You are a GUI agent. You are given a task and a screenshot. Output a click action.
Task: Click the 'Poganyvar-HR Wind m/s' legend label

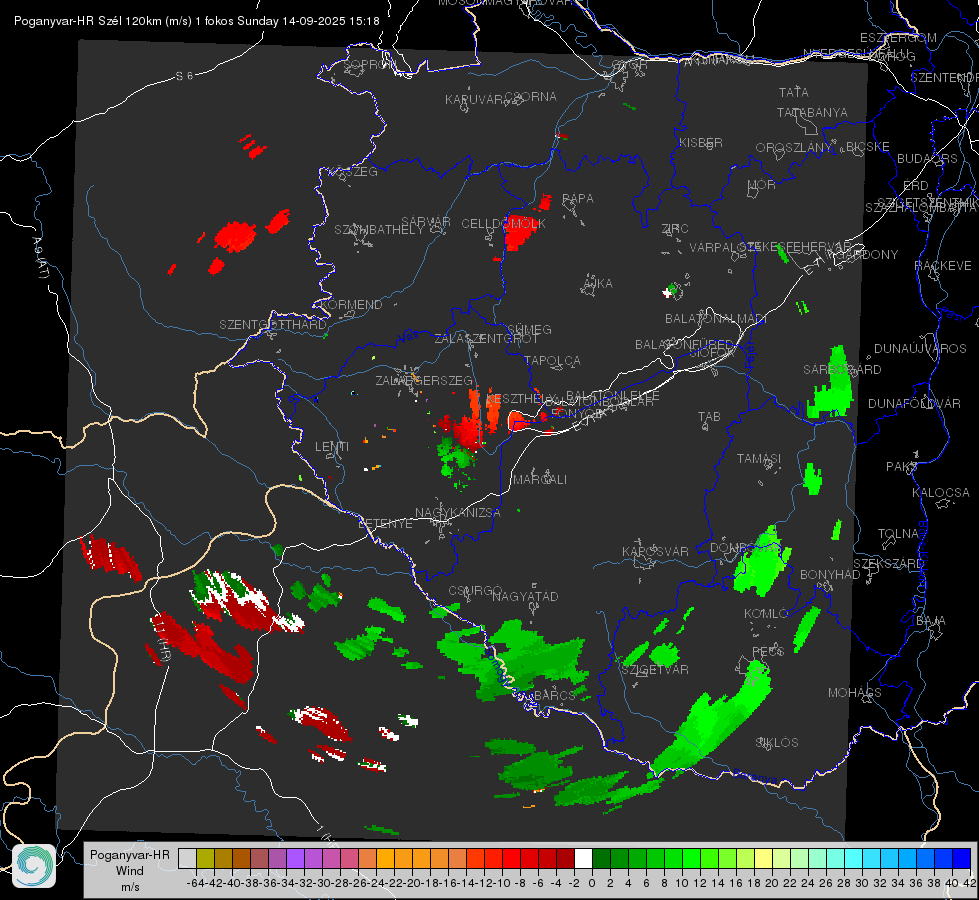pyautogui.click(x=130, y=870)
